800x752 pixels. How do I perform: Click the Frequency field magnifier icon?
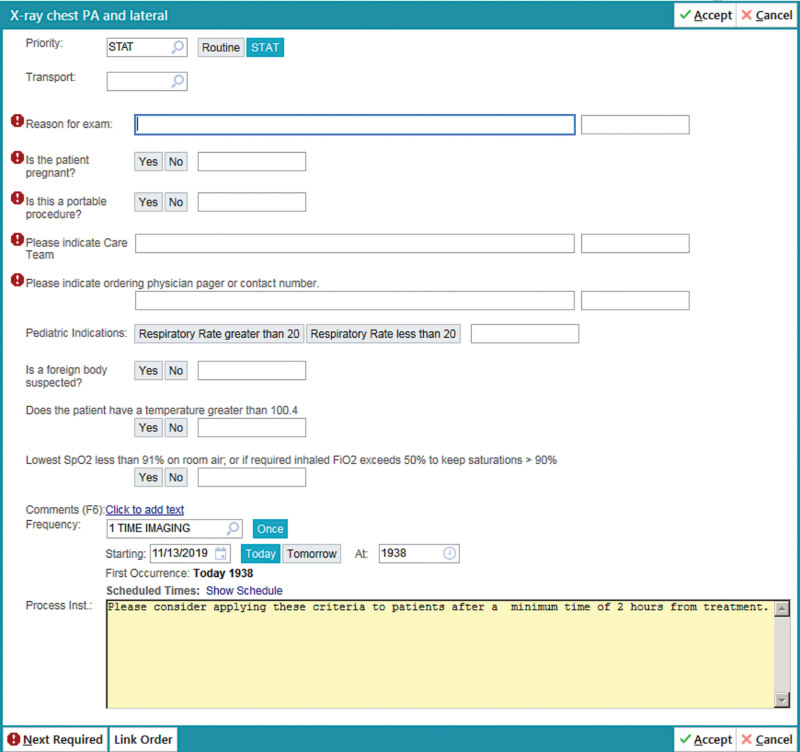click(232, 529)
